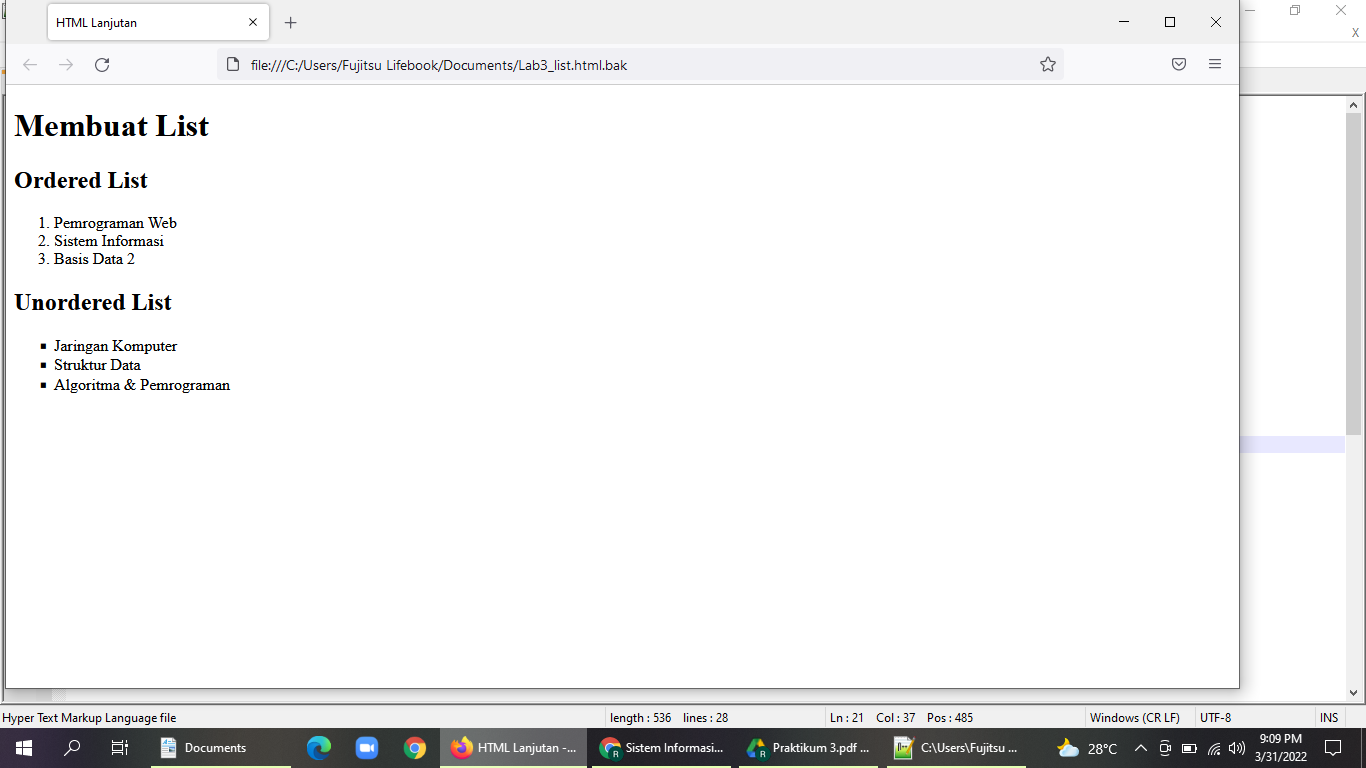Click 'Jaringan Komputer' list item

point(115,346)
